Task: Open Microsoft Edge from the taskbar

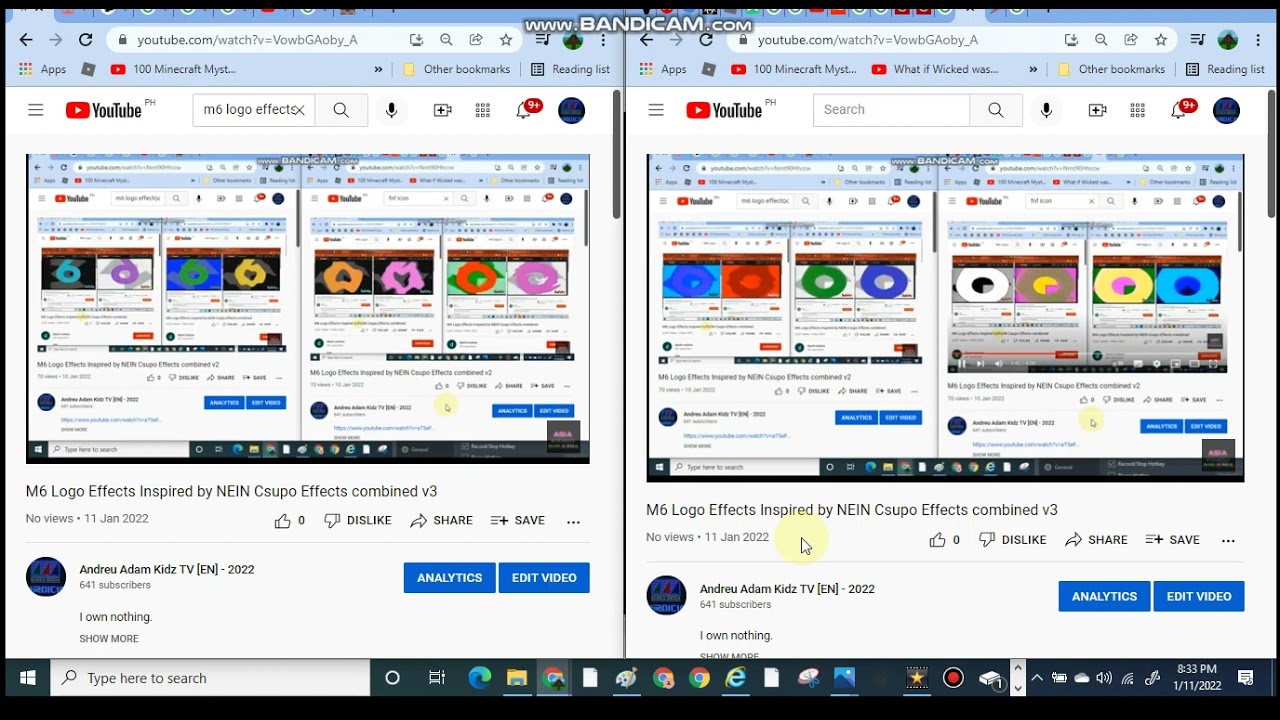Action: click(480, 678)
